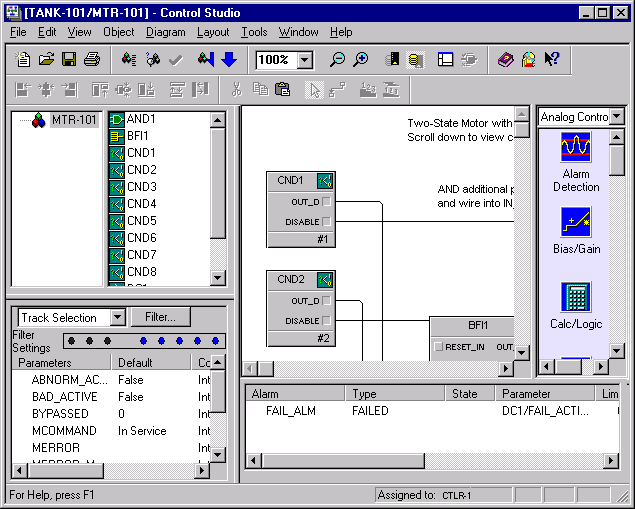This screenshot has width=635, height=509.
Task: Click the CND1 block condition icon
Action: [325, 181]
